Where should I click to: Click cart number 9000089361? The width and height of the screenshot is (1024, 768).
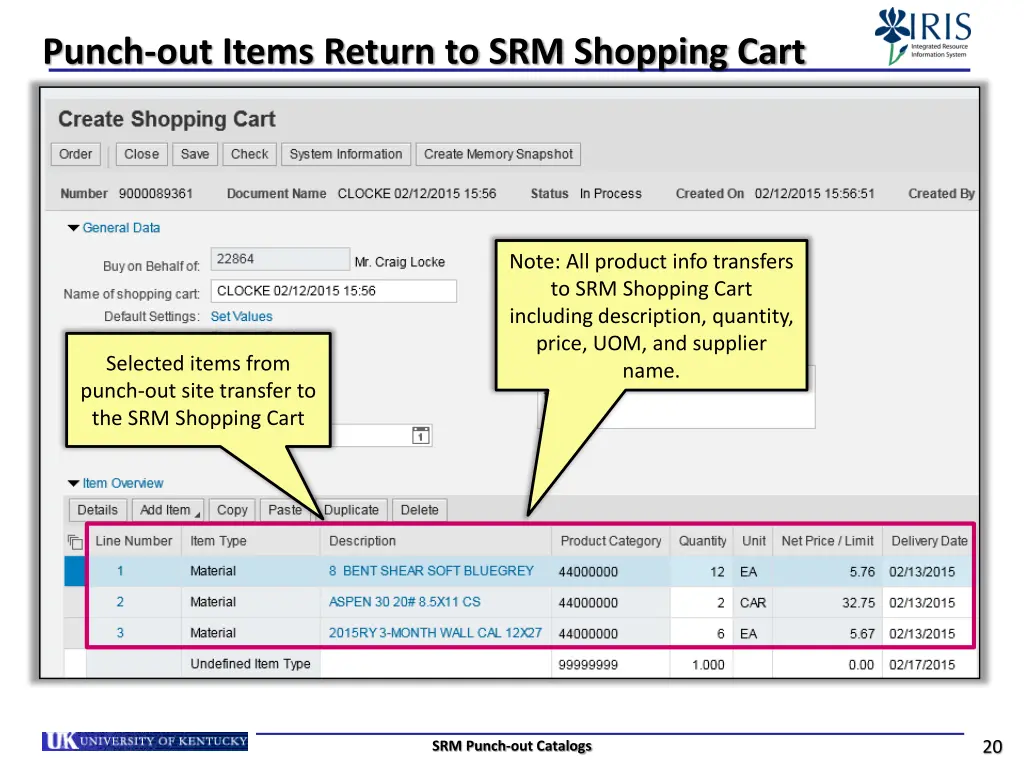point(155,194)
